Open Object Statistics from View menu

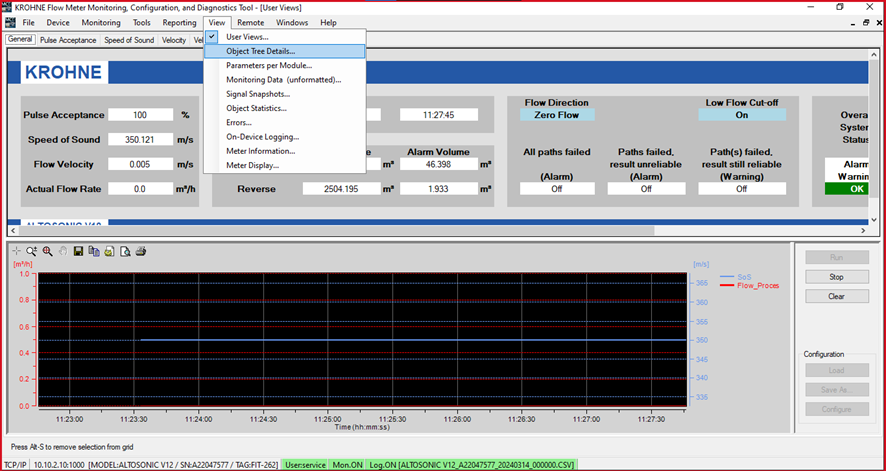pyautogui.click(x=285, y=108)
